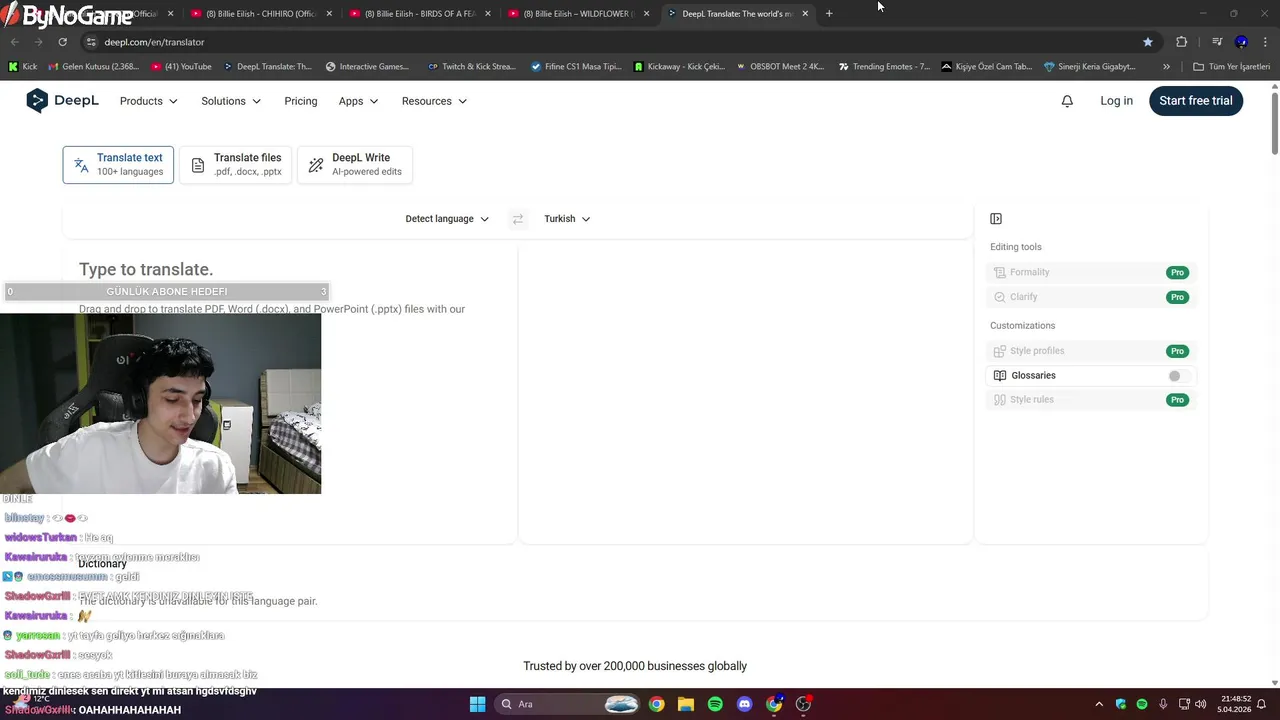Swap source and target languages
The width and height of the screenshot is (1280, 720).
click(x=517, y=219)
